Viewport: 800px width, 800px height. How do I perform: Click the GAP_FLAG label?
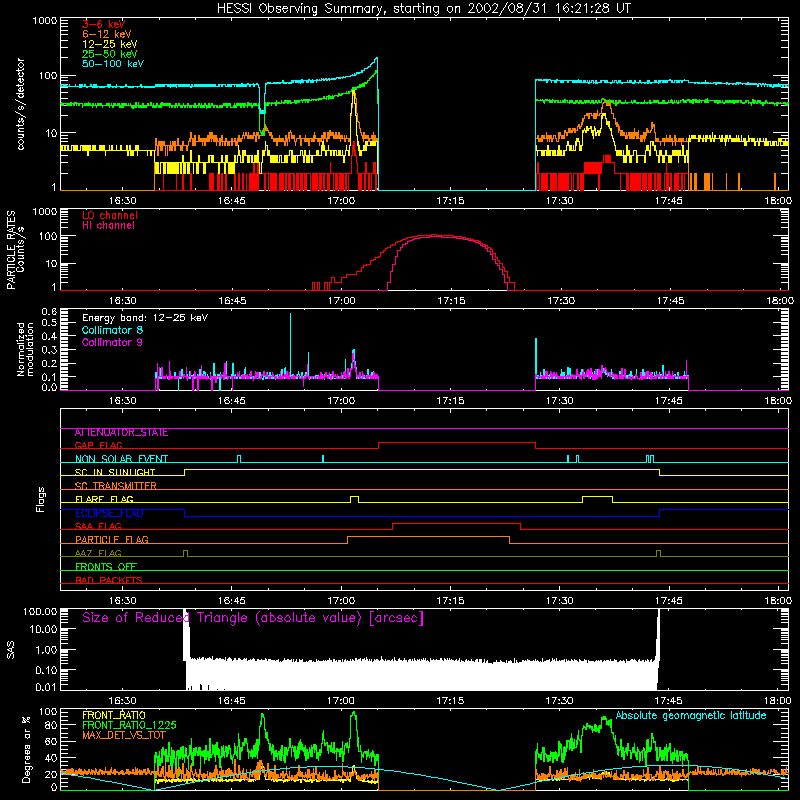[98, 445]
